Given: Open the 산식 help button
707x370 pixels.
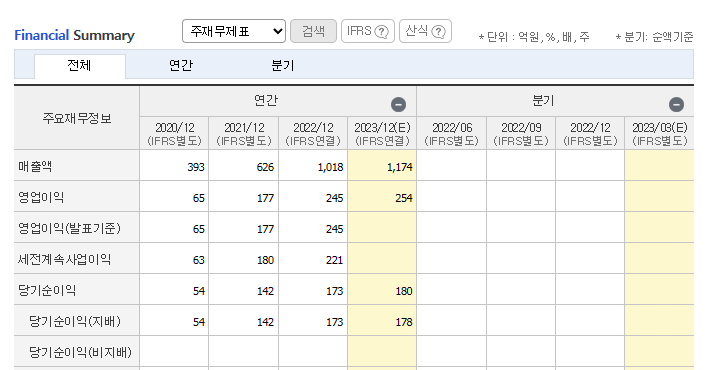Looking at the screenshot, I should pos(425,31).
